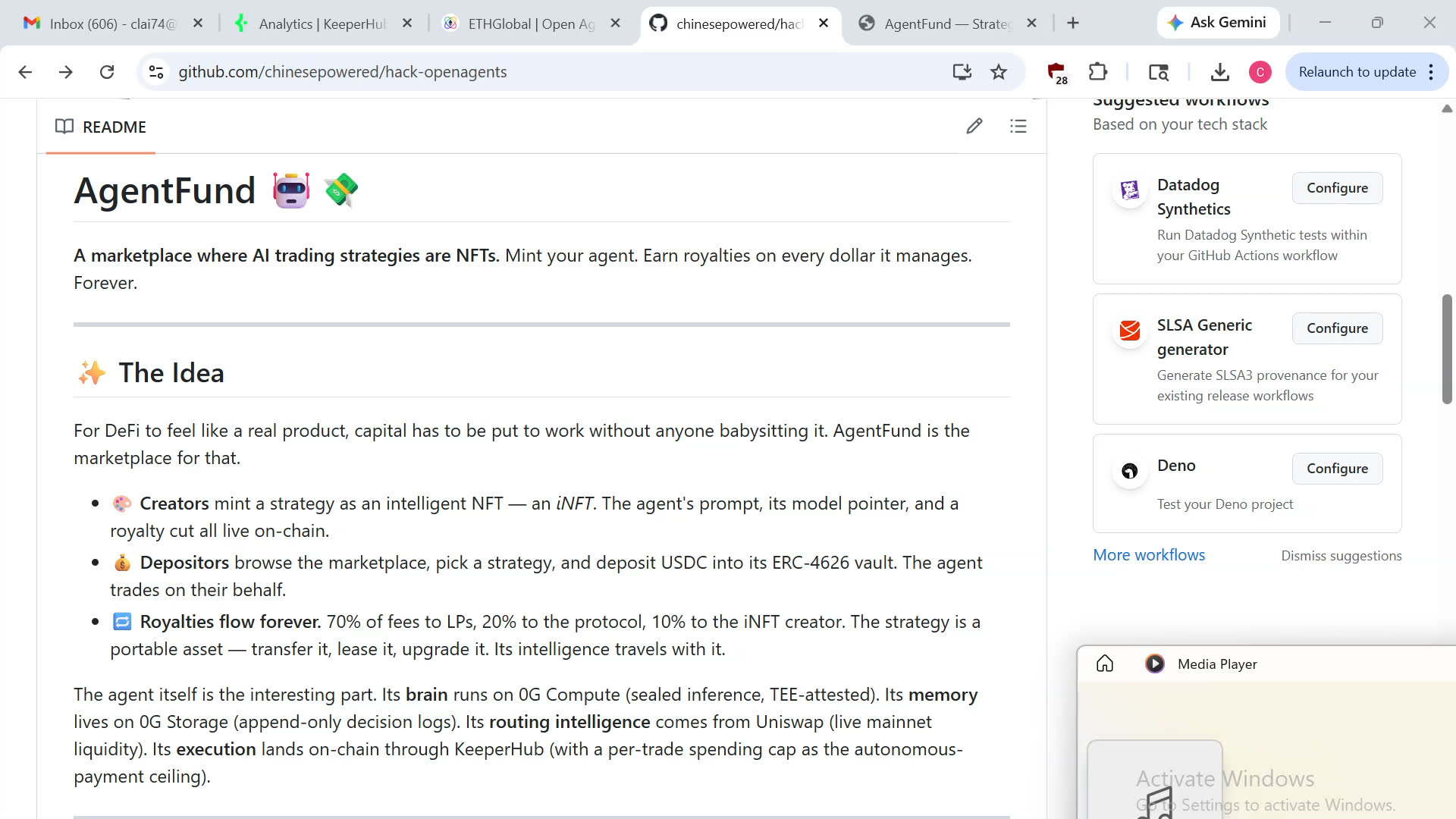Configure the Deno workflow
Image resolution: width=1456 pixels, height=819 pixels.
(1337, 469)
